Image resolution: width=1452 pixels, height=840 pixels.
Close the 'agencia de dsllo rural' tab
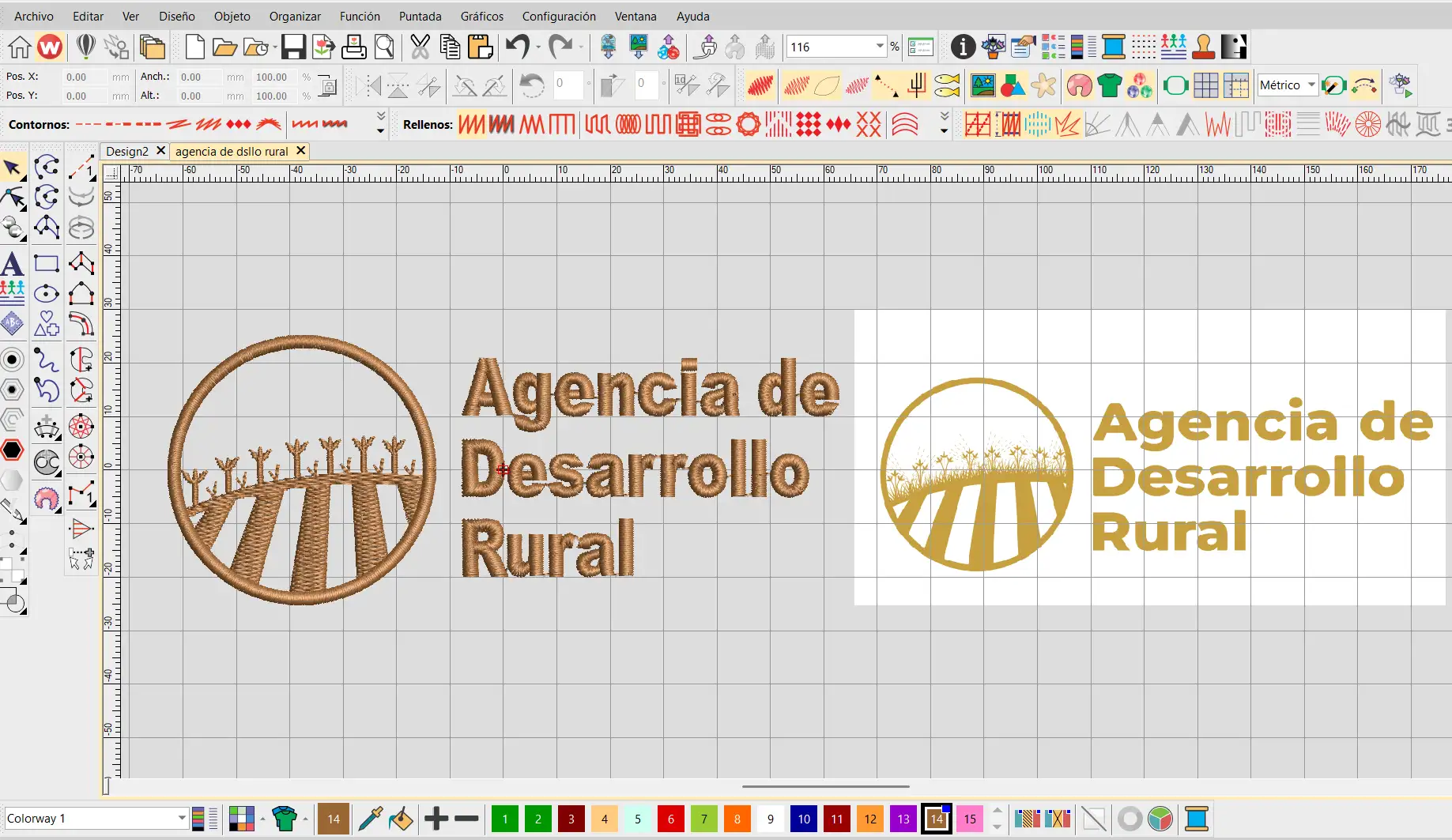pos(300,151)
